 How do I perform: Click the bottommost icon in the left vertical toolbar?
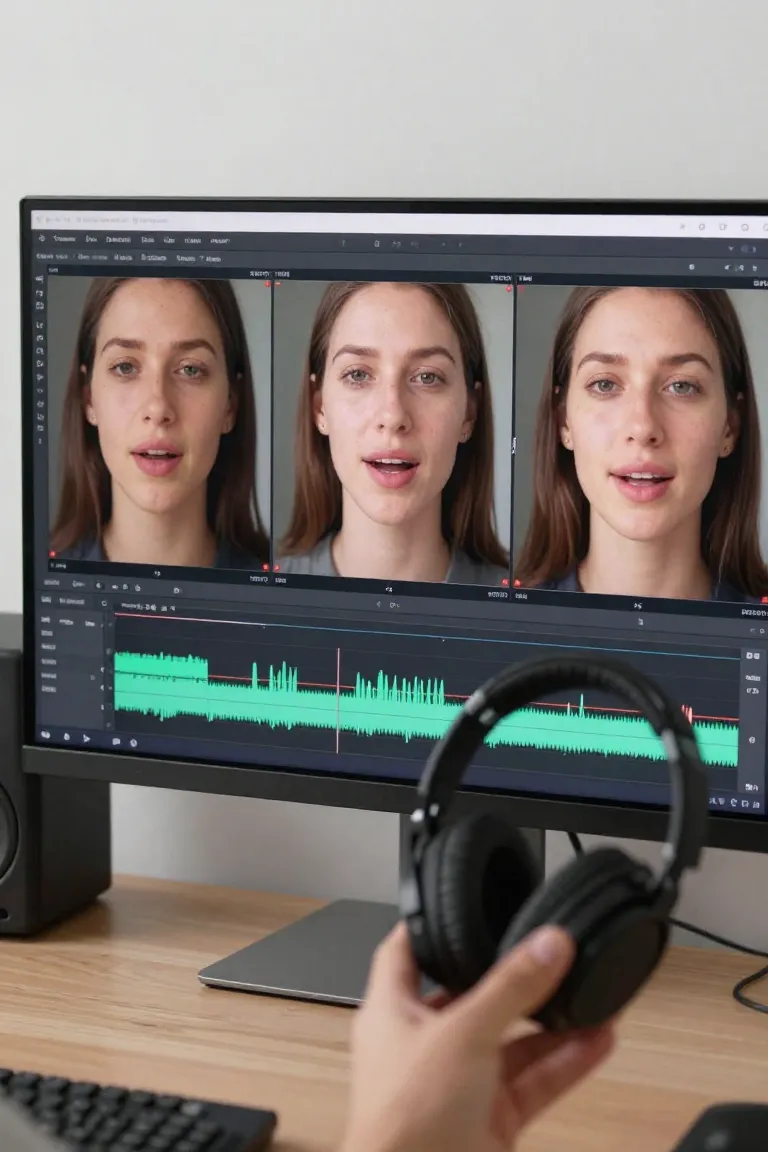tap(40, 440)
